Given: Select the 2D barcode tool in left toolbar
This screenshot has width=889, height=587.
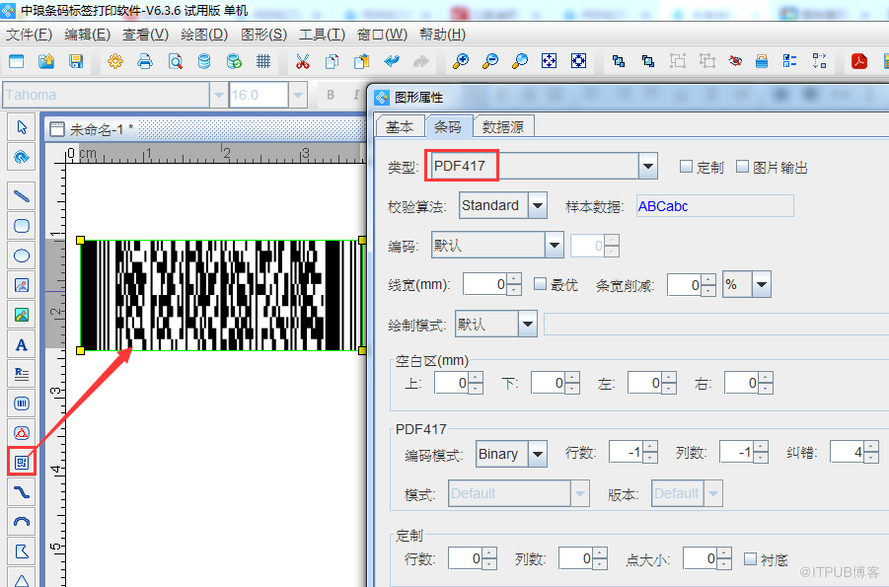Looking at the screenshot, I should pos(21,462).
